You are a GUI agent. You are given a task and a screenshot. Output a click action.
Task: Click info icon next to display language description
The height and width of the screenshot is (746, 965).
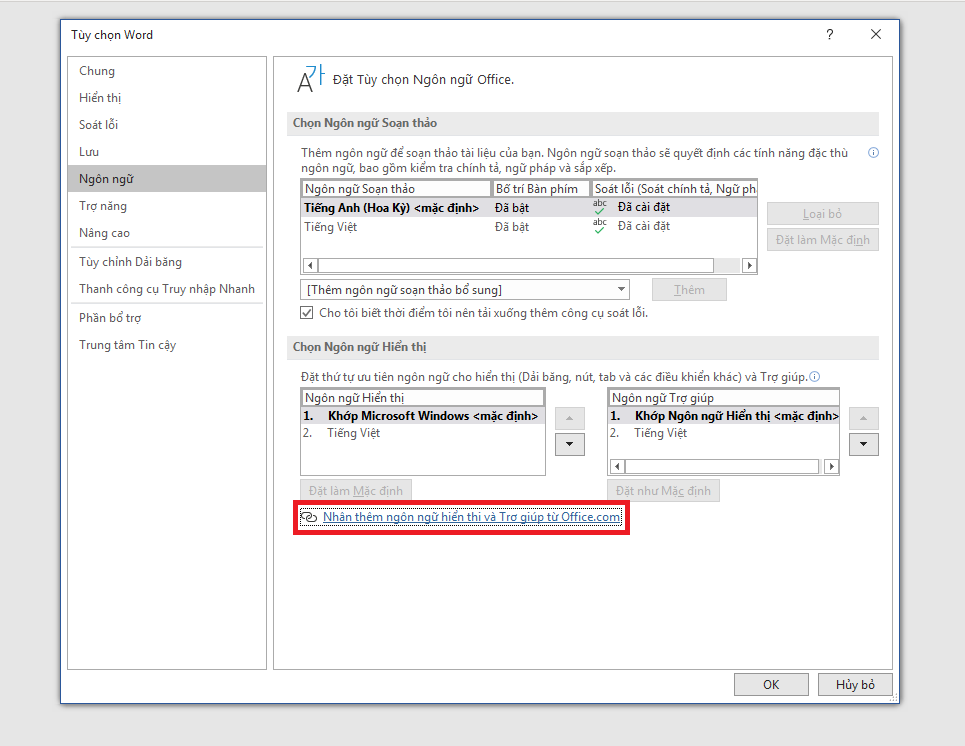(815, 377)
